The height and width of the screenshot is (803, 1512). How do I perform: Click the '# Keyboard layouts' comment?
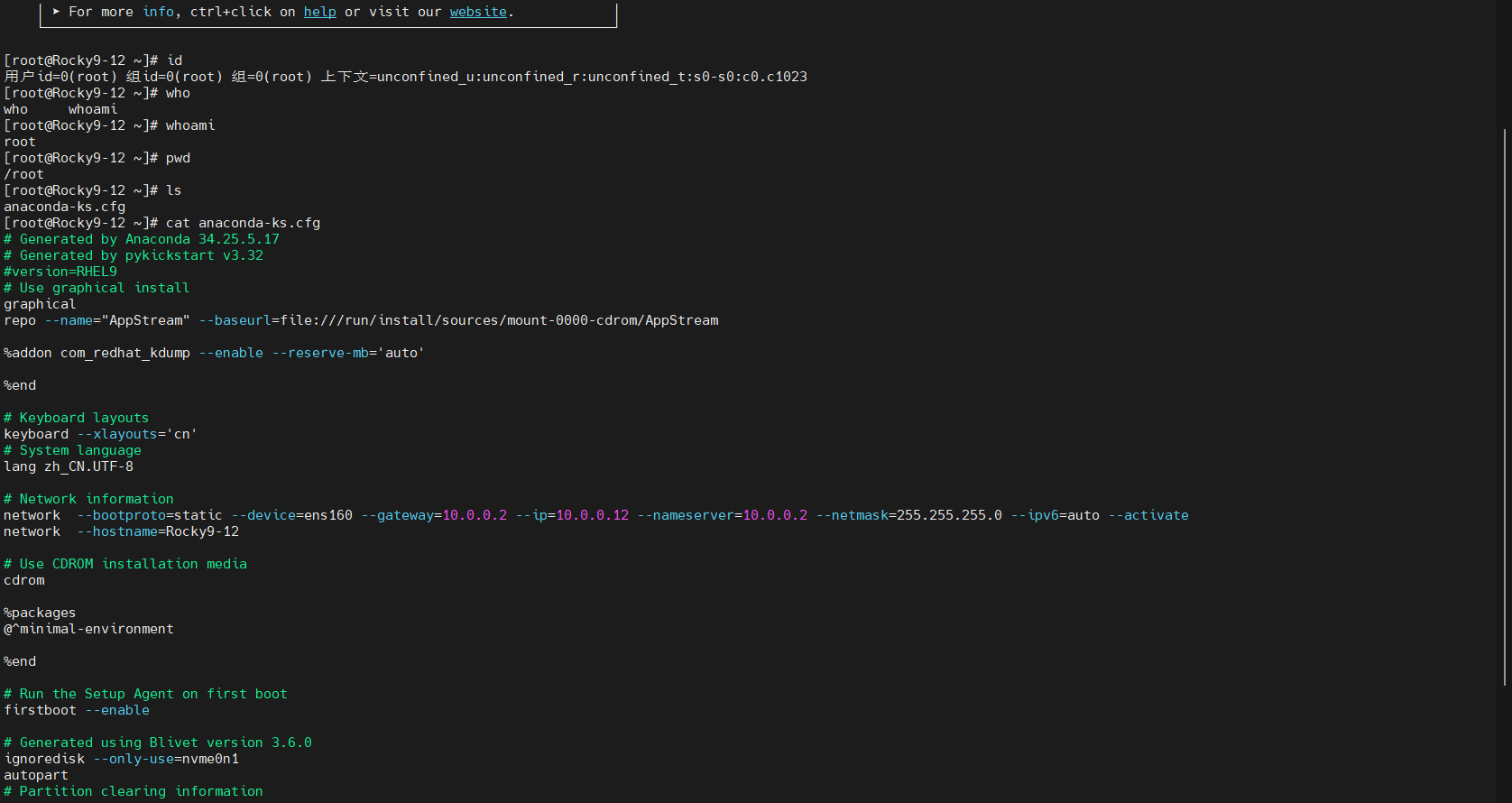coord(77,418)
